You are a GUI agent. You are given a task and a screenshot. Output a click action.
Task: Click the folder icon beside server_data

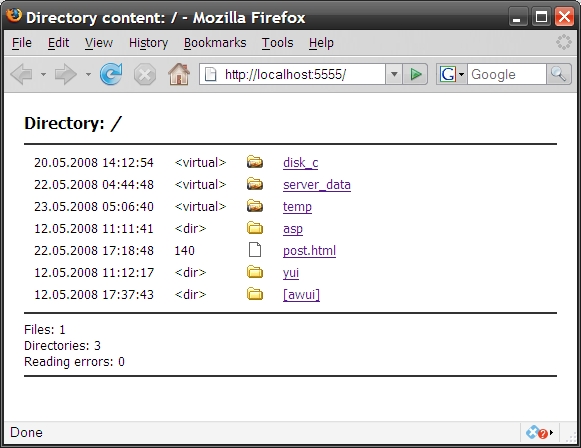click(255, 184)
